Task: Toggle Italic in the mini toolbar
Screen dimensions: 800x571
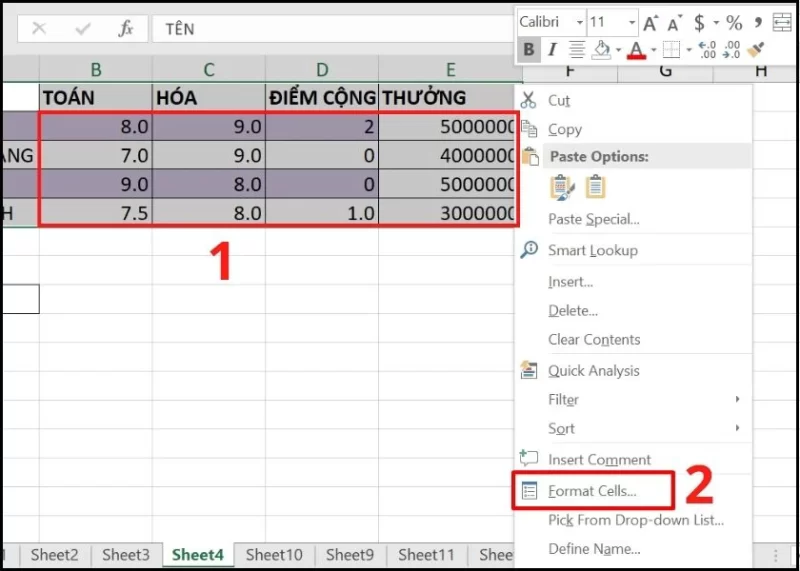Action: coord(552,50)
